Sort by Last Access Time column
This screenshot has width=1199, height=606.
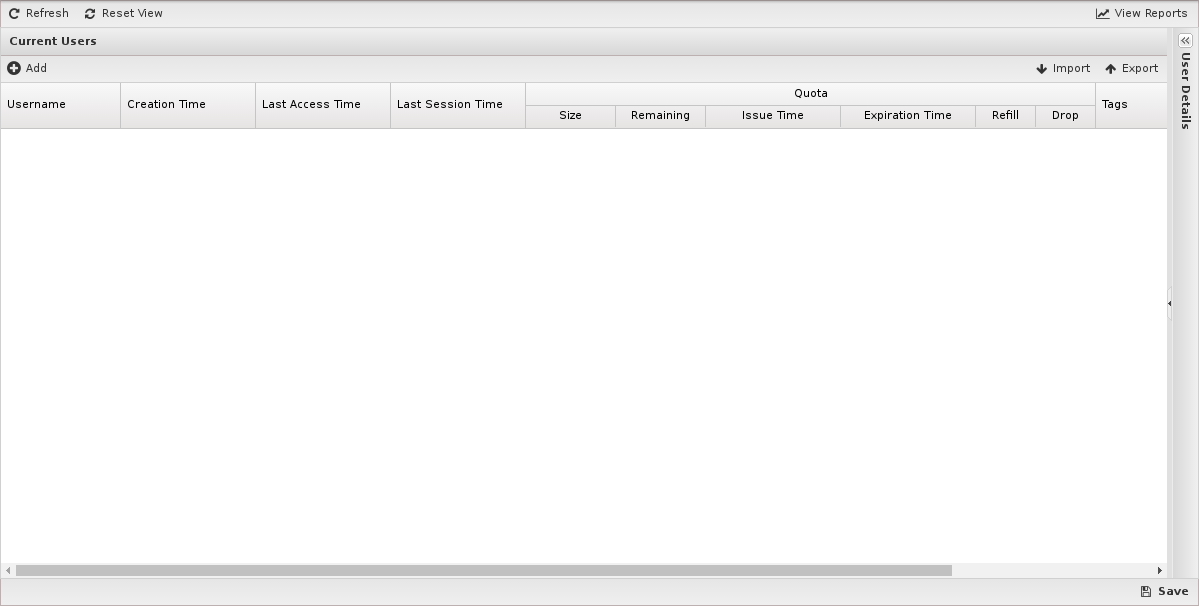pos(323,105)
